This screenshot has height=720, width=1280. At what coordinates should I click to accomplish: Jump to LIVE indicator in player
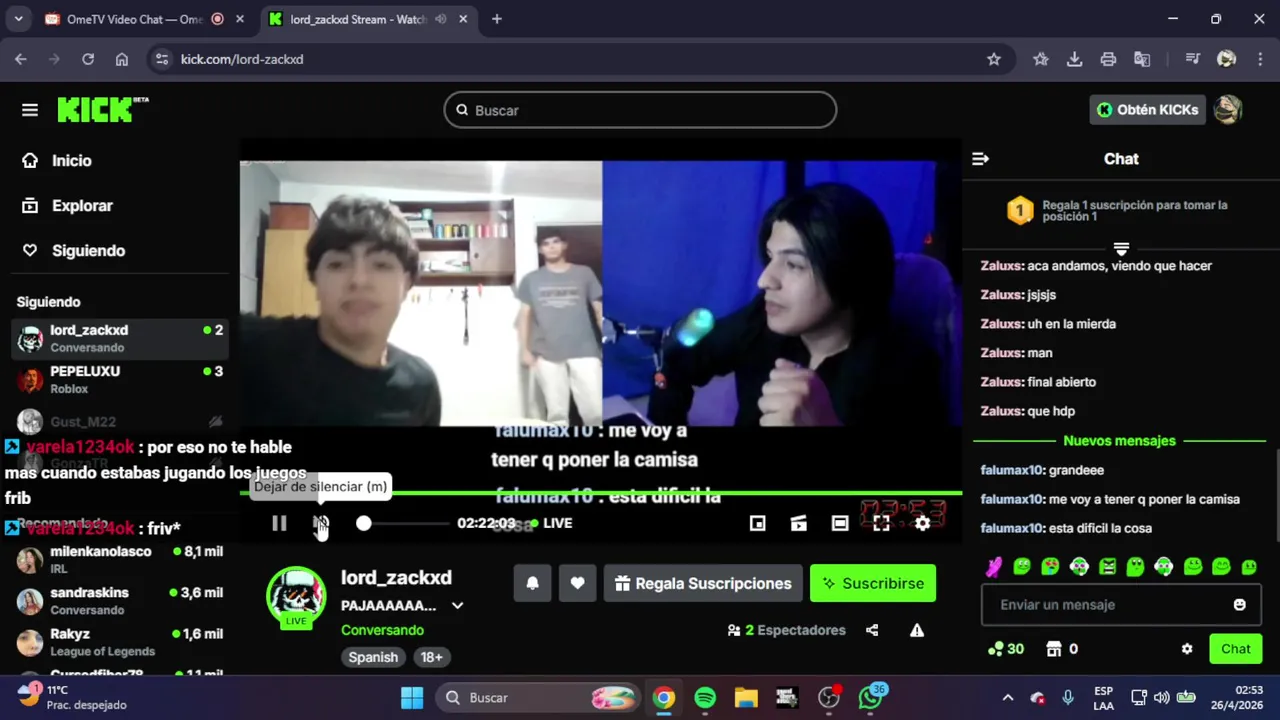552,523
